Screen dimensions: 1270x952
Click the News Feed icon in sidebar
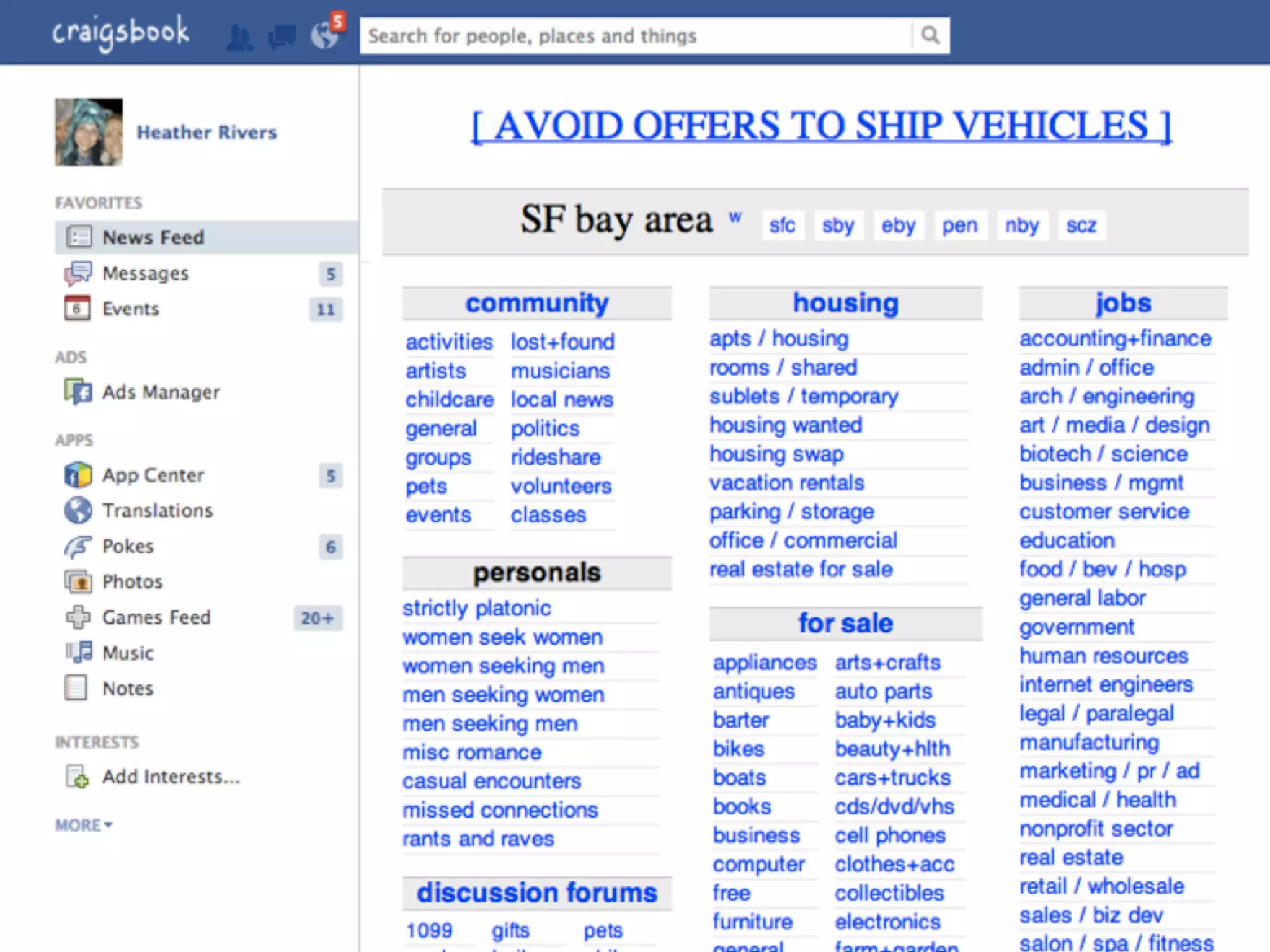click(79, 237)
